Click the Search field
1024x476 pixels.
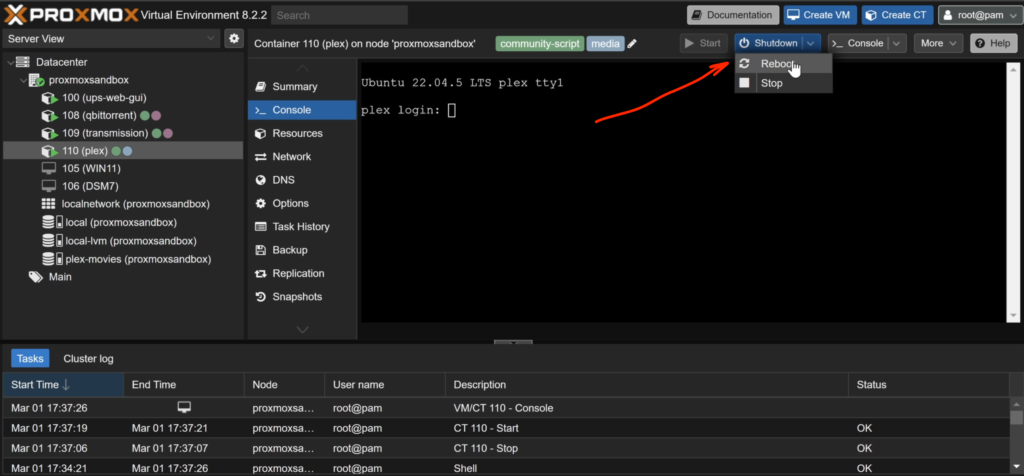tap(340, 15)
